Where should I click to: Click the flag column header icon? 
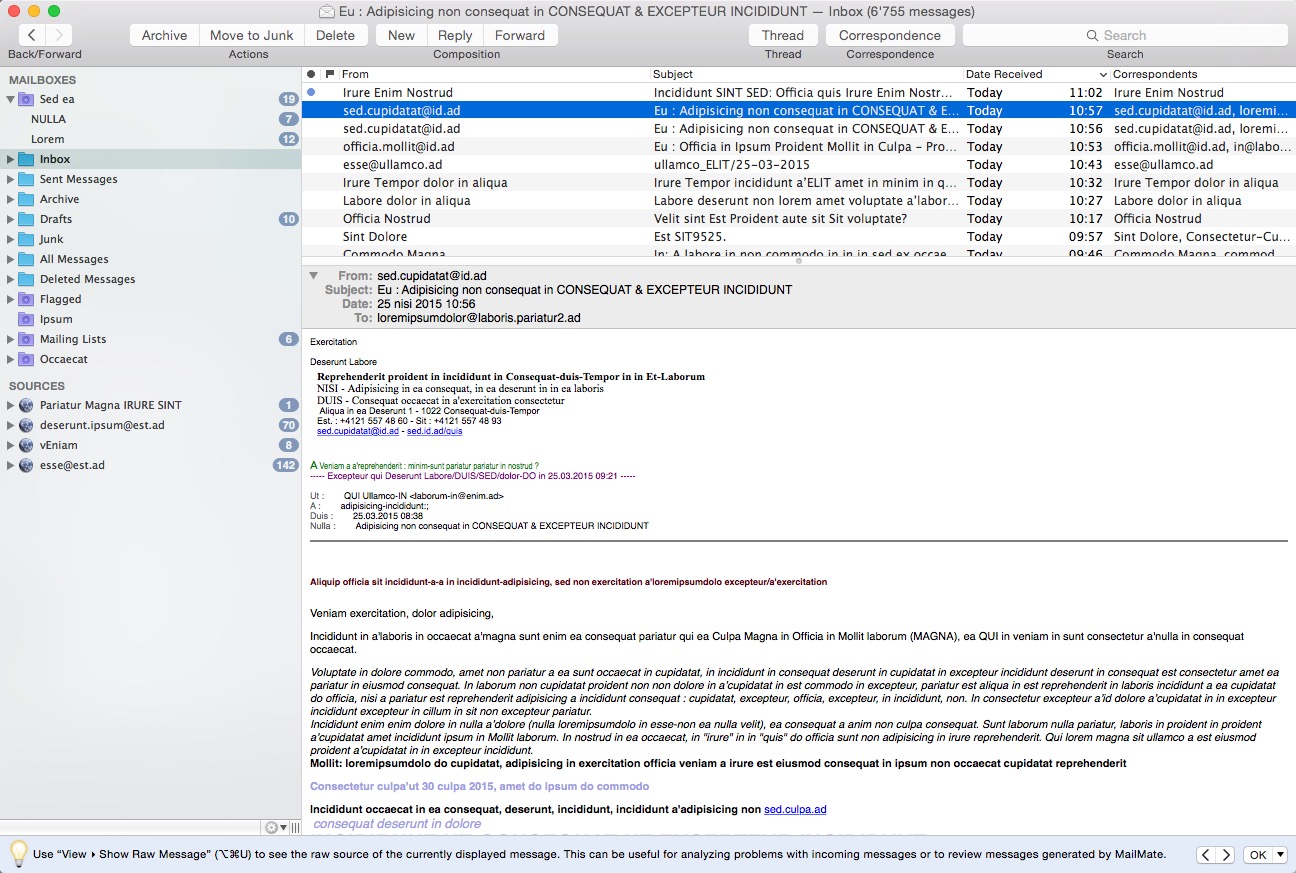[x=329, y=74]
